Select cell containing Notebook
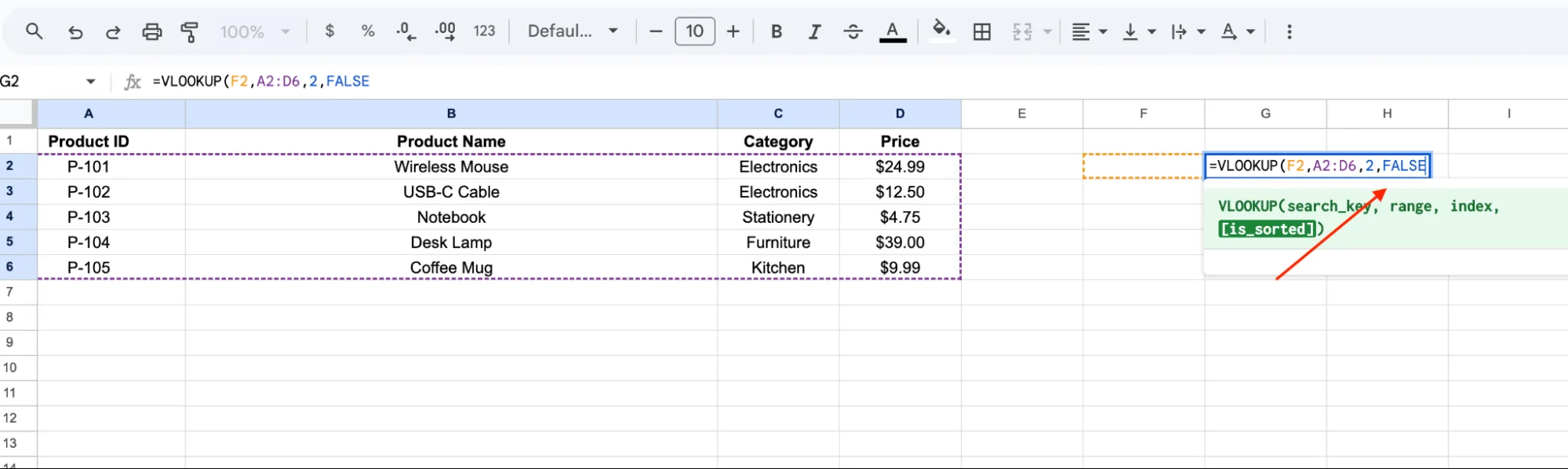 pos(451,216)
